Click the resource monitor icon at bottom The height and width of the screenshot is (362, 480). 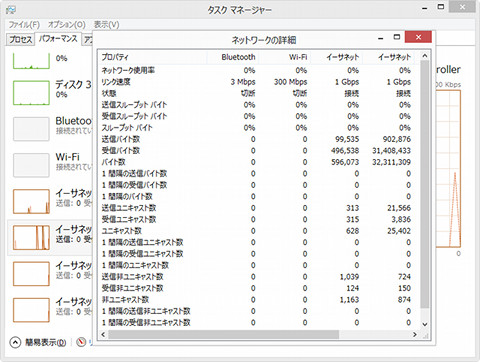[81, 342]
